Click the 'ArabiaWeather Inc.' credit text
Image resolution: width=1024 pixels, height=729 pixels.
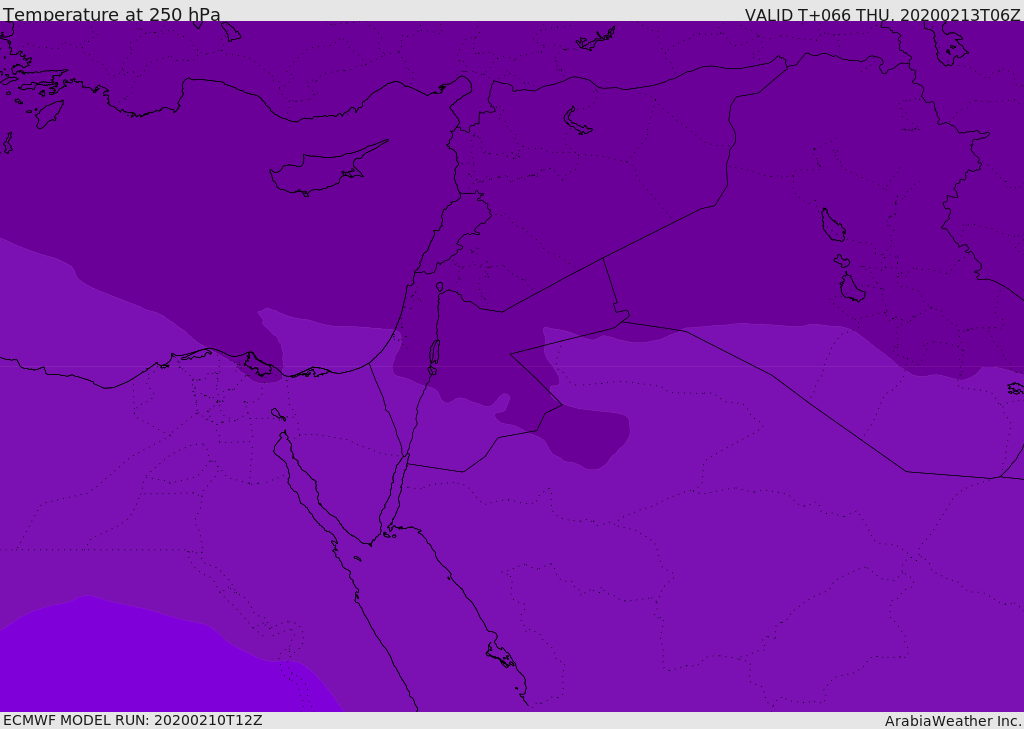[954, 721]
